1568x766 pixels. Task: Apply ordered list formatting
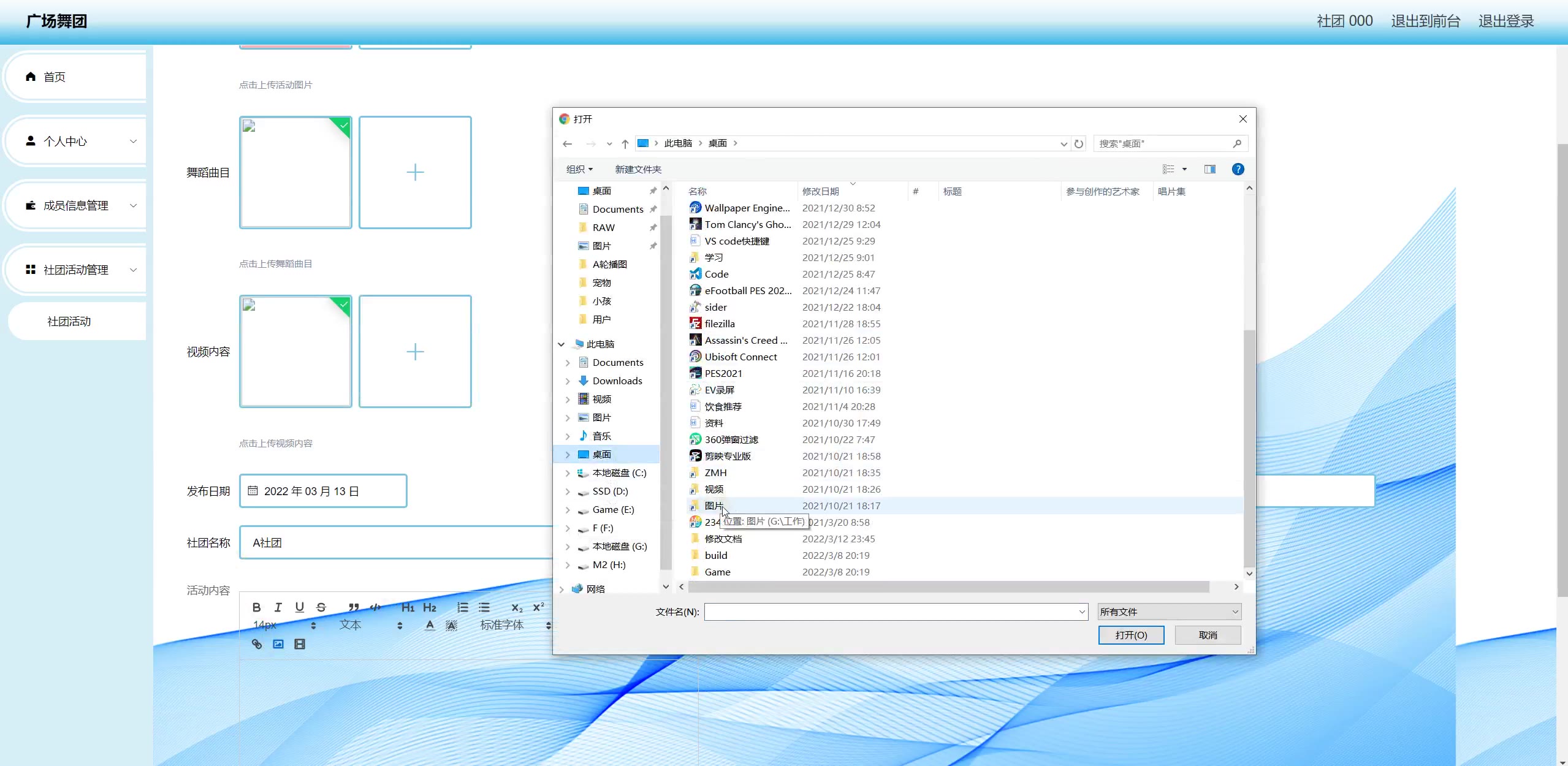463,607
